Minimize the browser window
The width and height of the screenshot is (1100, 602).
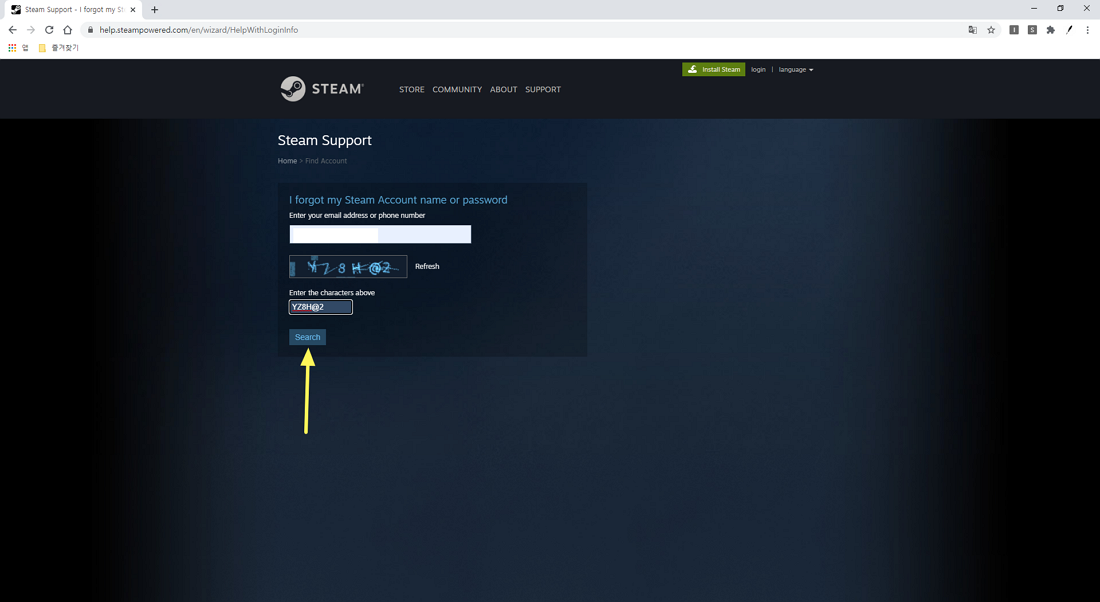point(1033,8)
